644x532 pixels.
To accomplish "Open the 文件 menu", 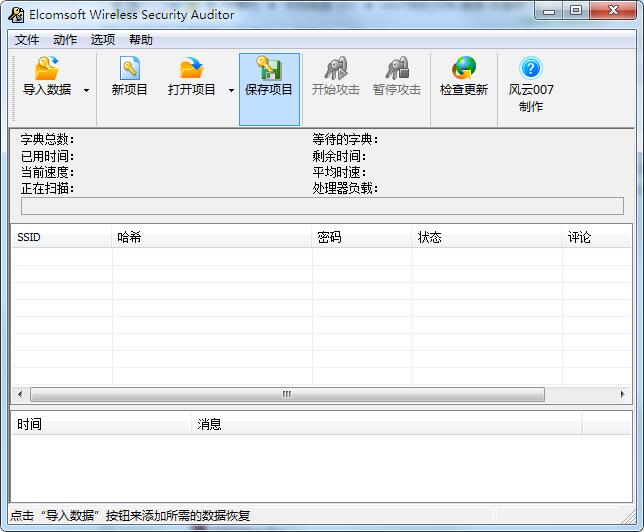I will tap(27, 40).
